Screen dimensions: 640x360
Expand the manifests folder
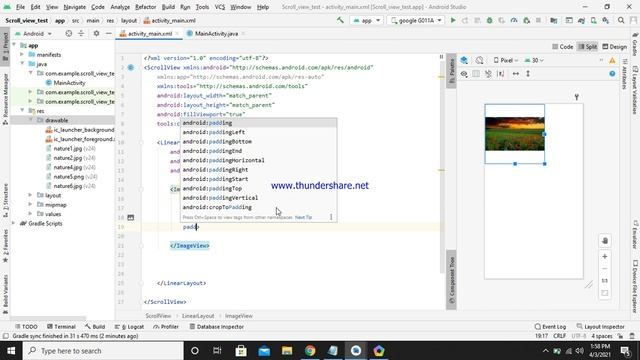[x=22, y=55]
